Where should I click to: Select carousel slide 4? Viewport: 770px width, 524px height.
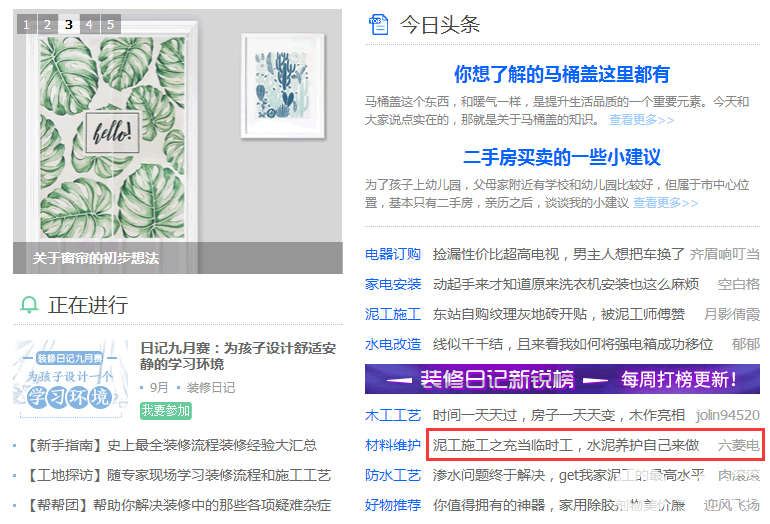[89, 24]
